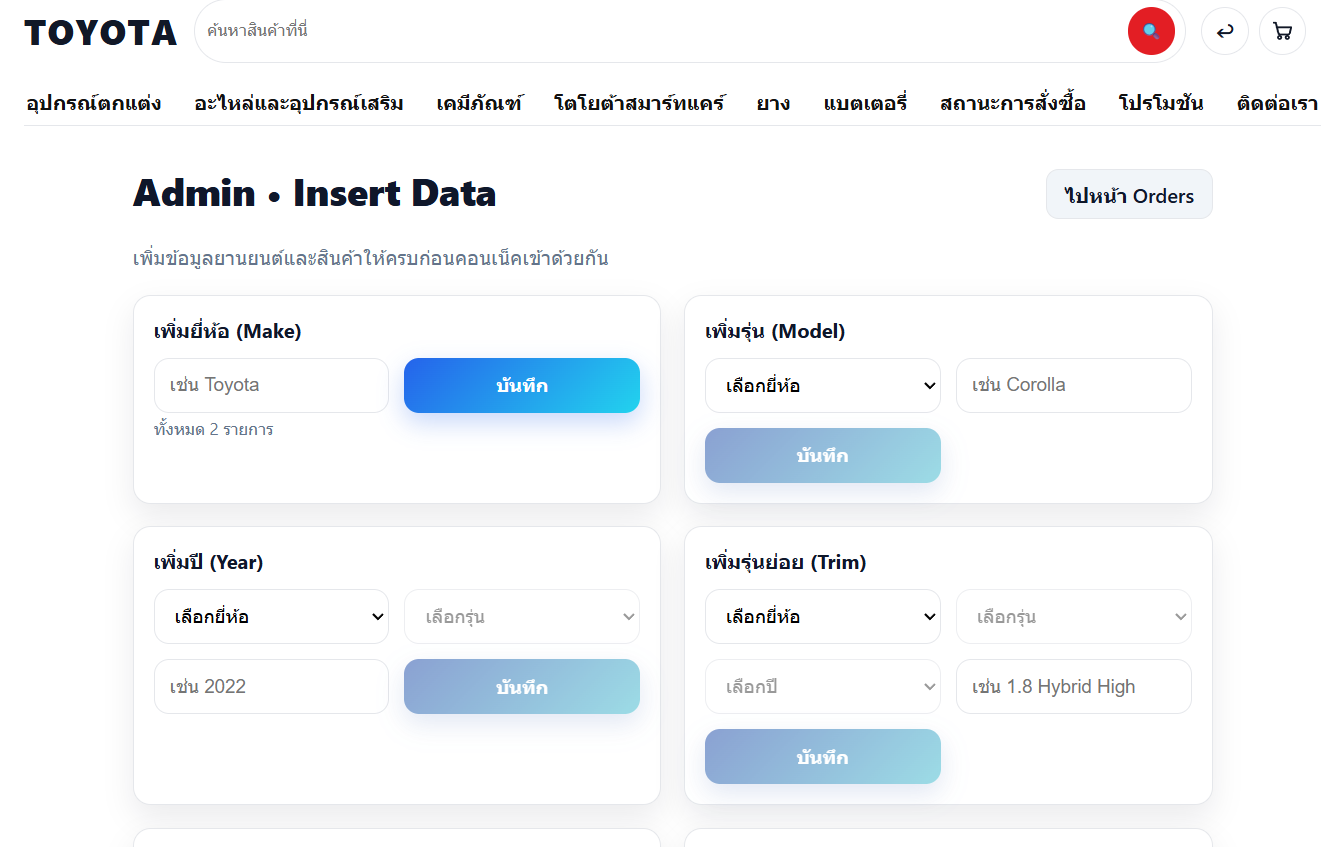Image resolution: width=1336 pixels, height=847 pixels.
Task: Click the บันทึก button in the Make section
Action: coord(521,385)
